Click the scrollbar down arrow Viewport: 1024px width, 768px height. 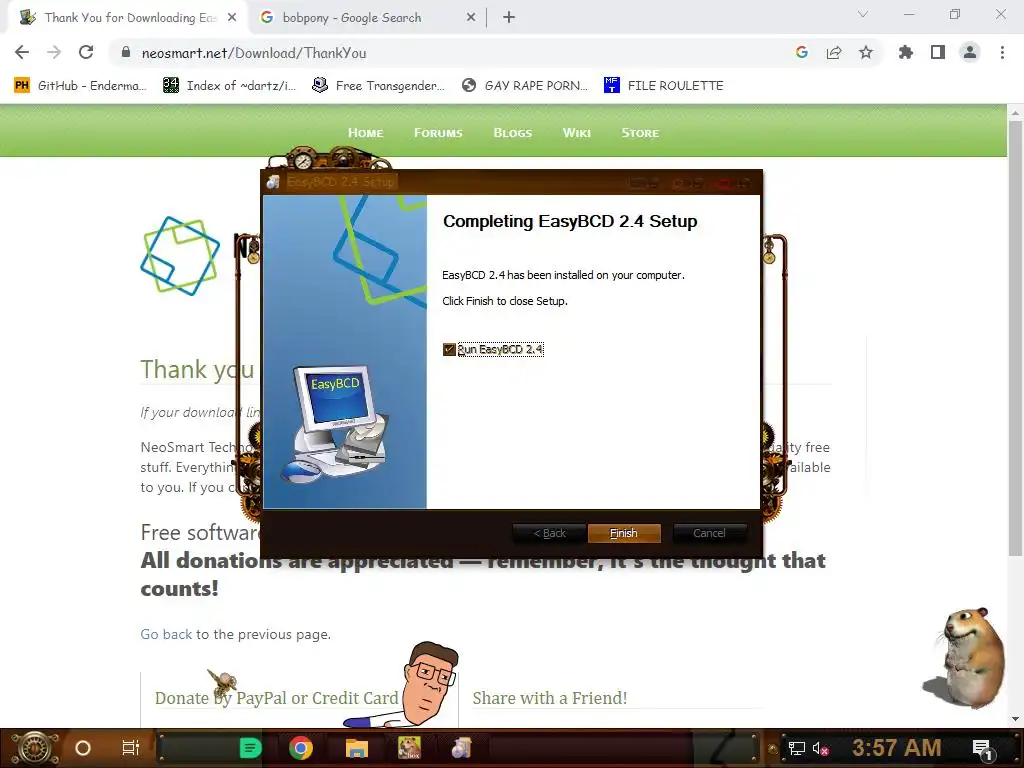1015,719
